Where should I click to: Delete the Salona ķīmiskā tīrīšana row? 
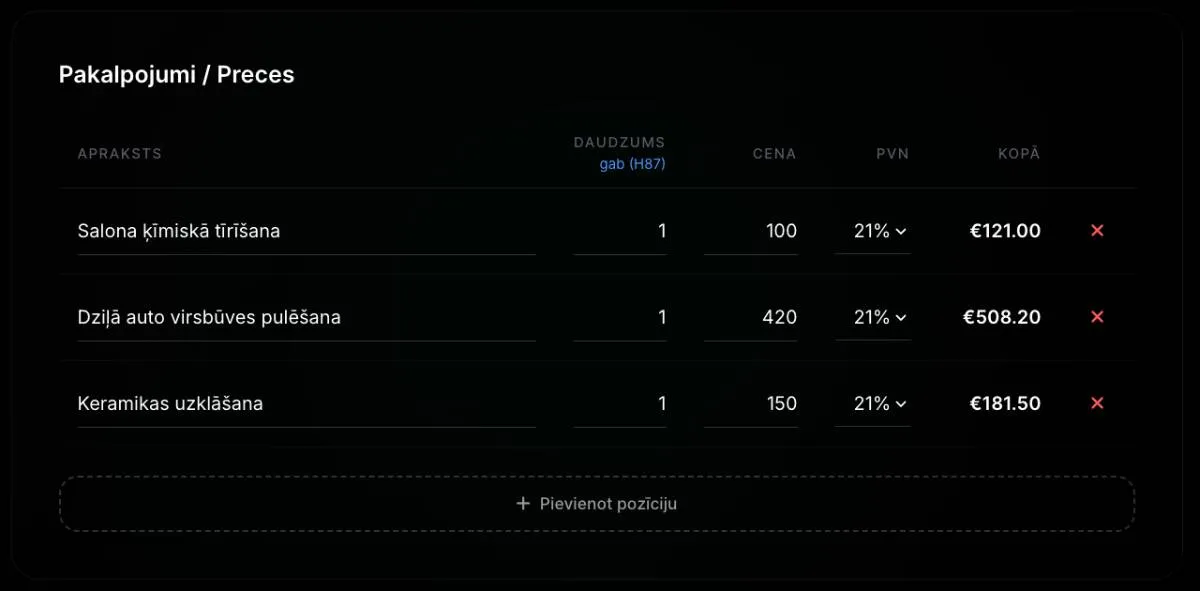pyautogui.click(x=1097, y=231)
